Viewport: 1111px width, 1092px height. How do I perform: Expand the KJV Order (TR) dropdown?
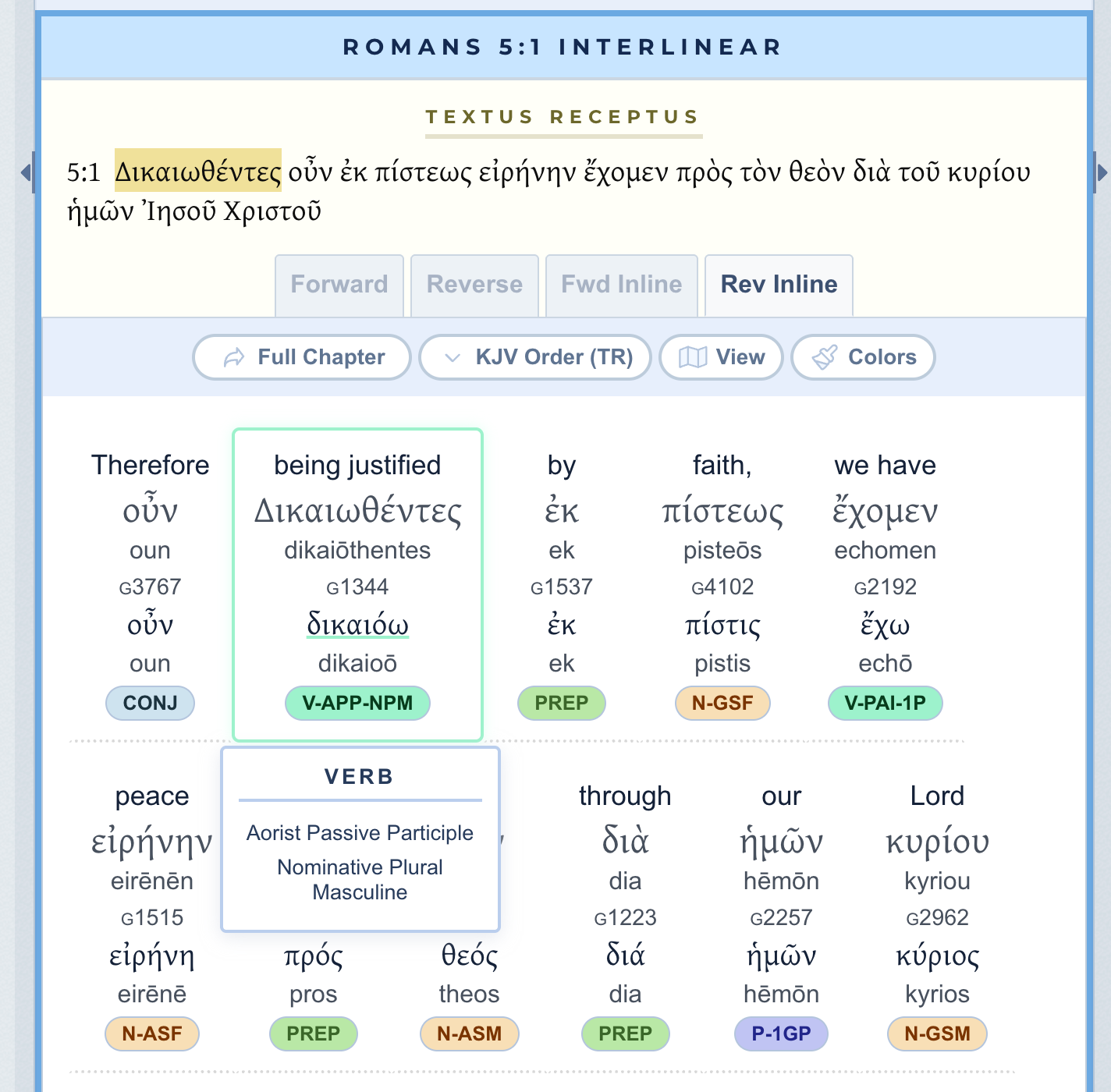tap(535, 358)
